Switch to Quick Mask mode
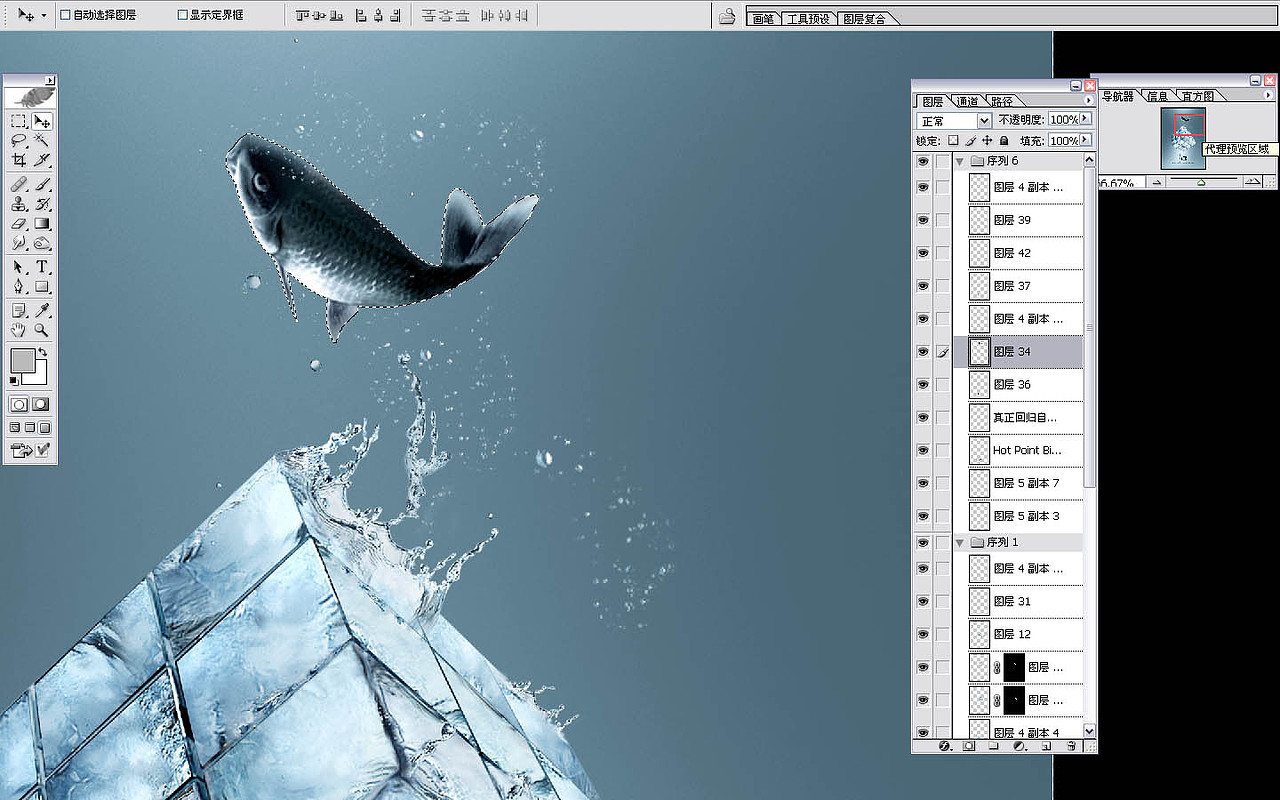This screenshot has height=800, width=1280. click(41, 405)
